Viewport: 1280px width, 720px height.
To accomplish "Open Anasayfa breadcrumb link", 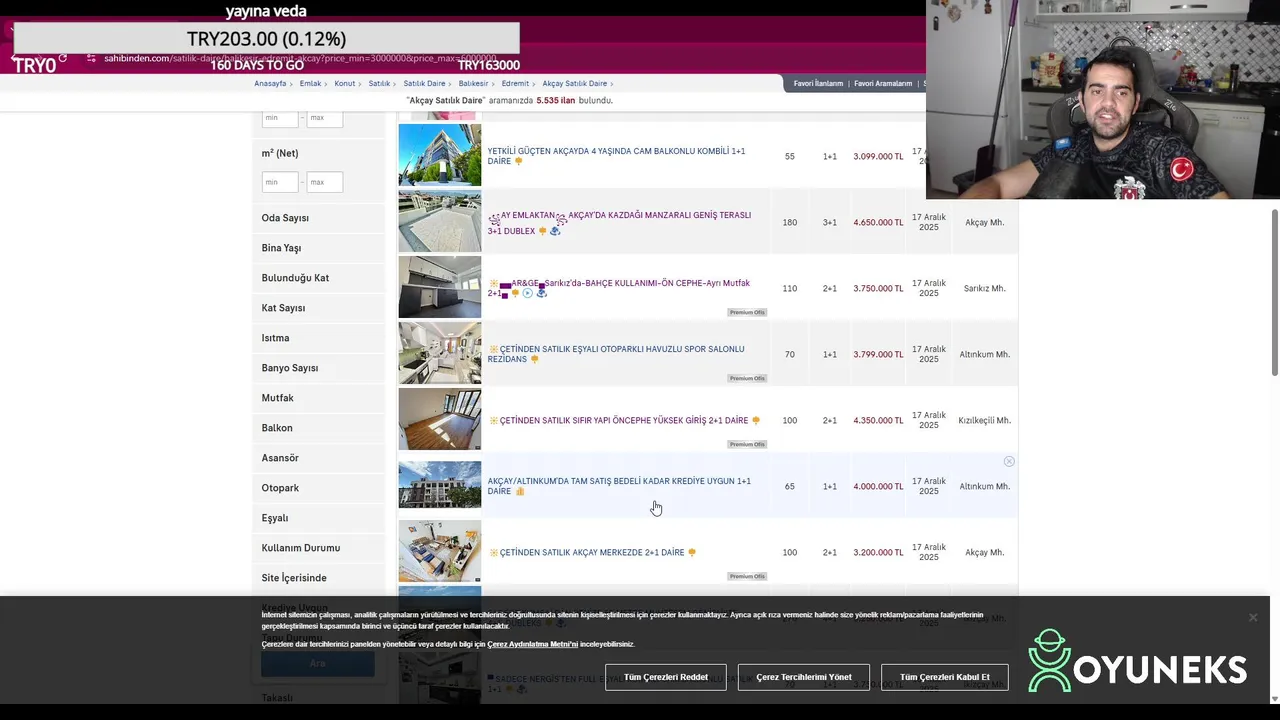I will point(270,84).
